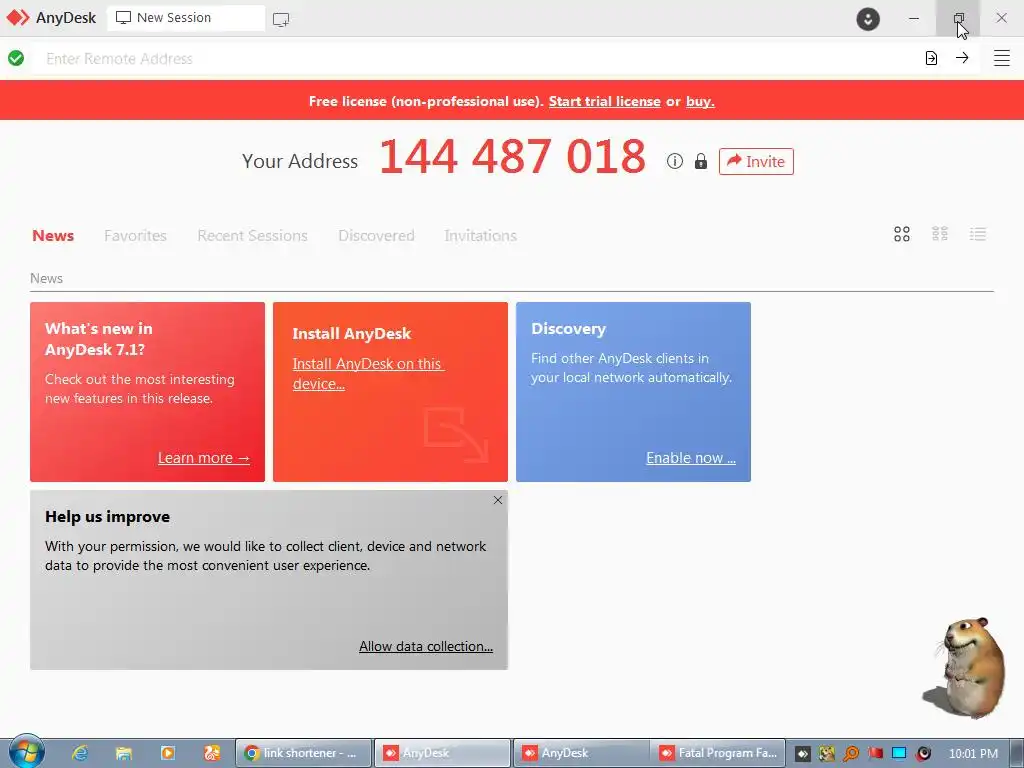Click the hamster tray icon
The image size is (1024, 768).
click(827, 754)
